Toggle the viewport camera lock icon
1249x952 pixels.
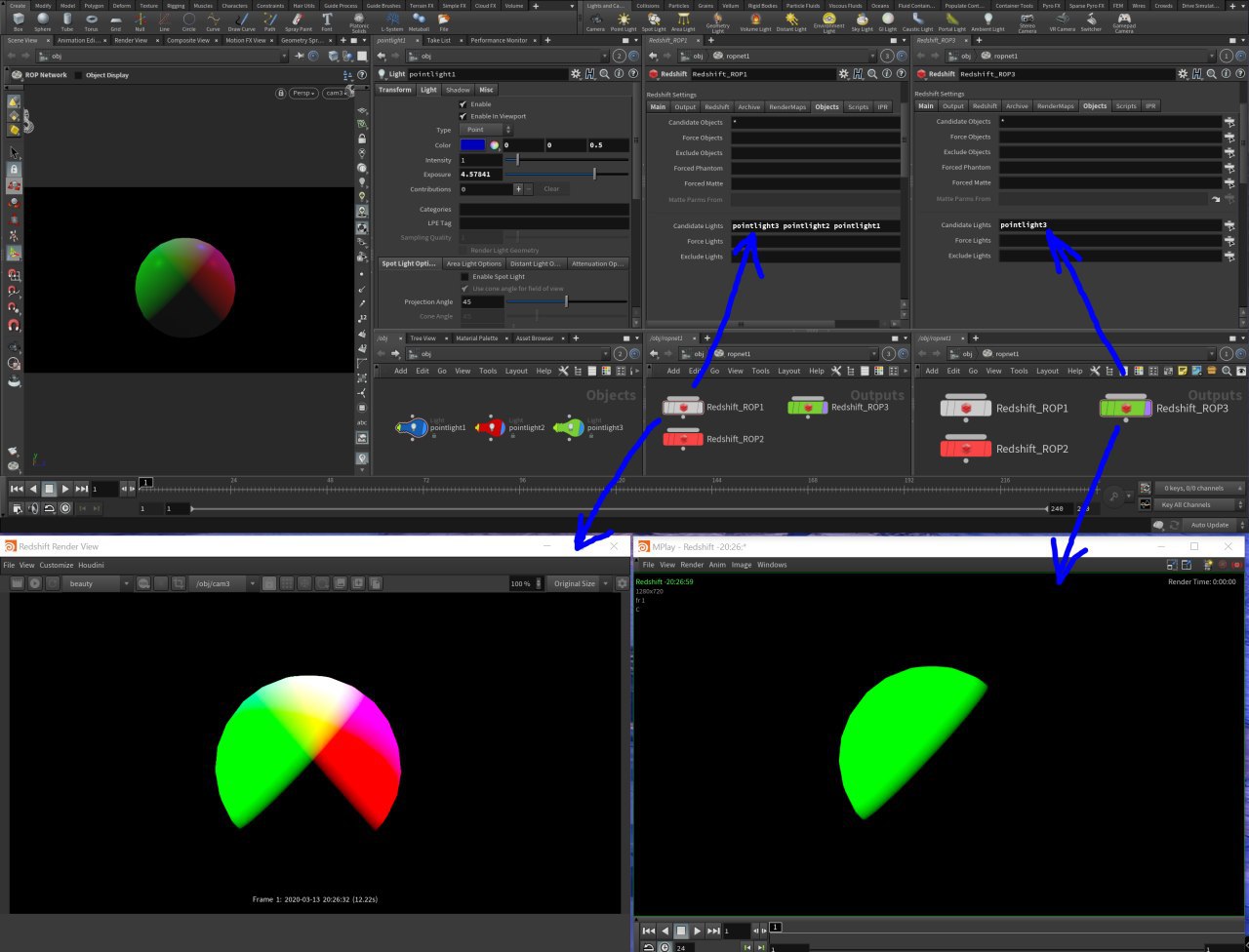click(281, 93)
